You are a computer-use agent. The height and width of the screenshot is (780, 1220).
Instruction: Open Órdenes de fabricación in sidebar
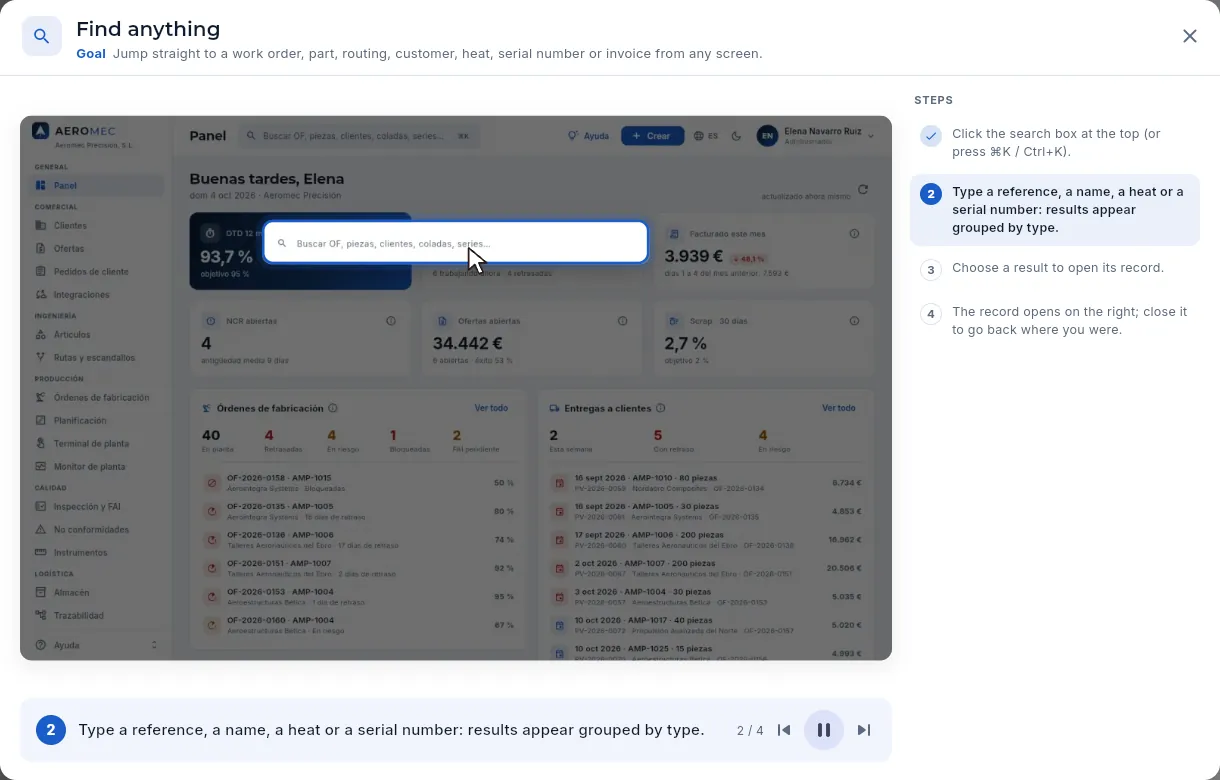101,398
